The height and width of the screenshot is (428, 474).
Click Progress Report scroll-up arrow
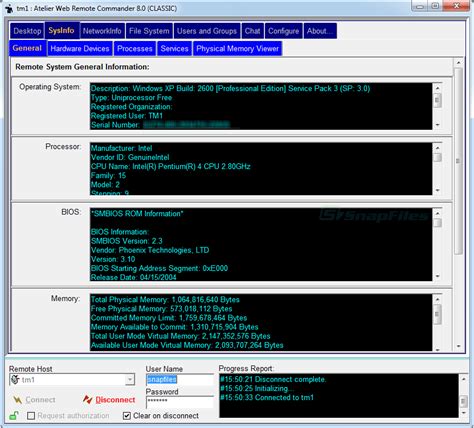[x=463, y=379]
